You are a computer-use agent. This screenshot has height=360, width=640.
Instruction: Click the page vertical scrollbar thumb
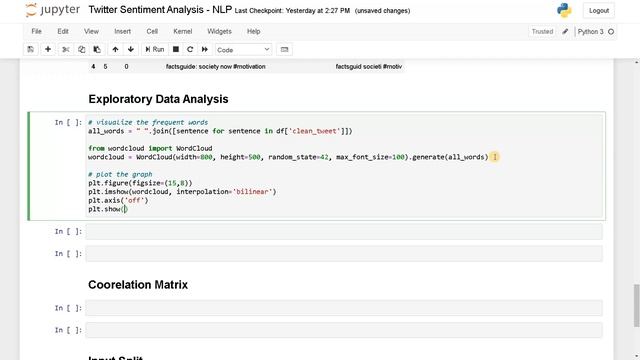coord(636,305)
